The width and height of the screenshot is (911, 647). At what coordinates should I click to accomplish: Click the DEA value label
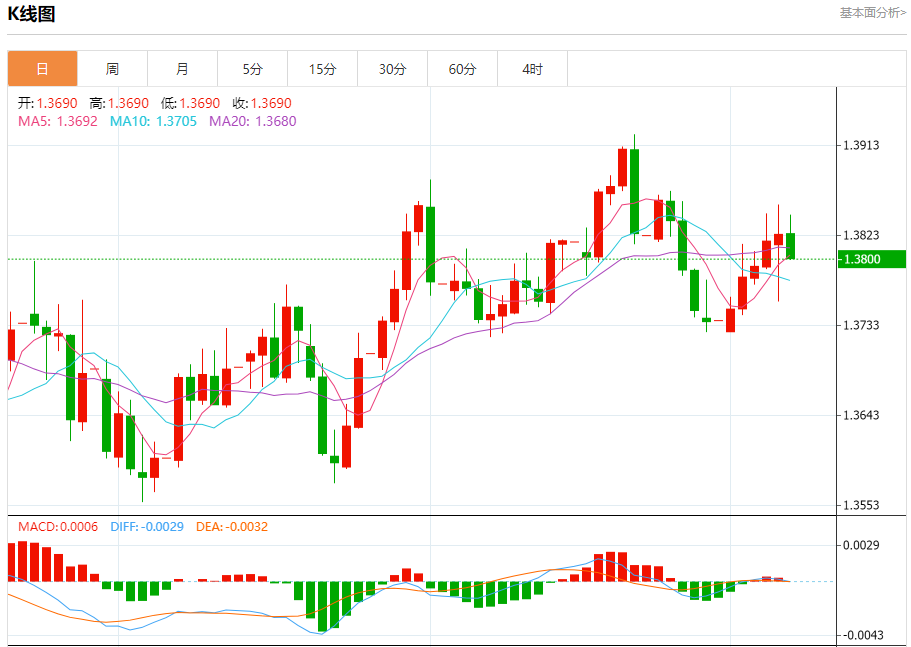pyautogui.click(x=232, y=527)
